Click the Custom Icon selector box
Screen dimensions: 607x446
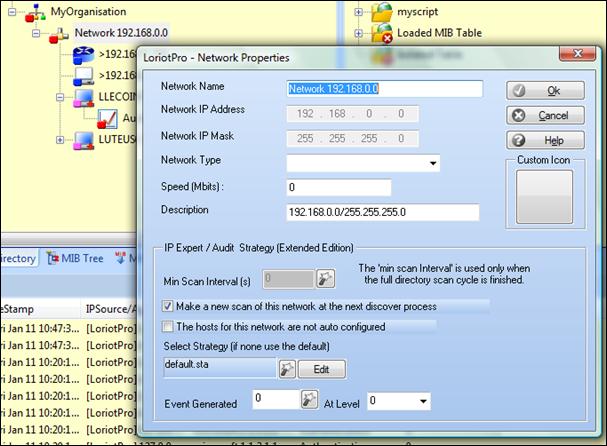click(544, 197)
